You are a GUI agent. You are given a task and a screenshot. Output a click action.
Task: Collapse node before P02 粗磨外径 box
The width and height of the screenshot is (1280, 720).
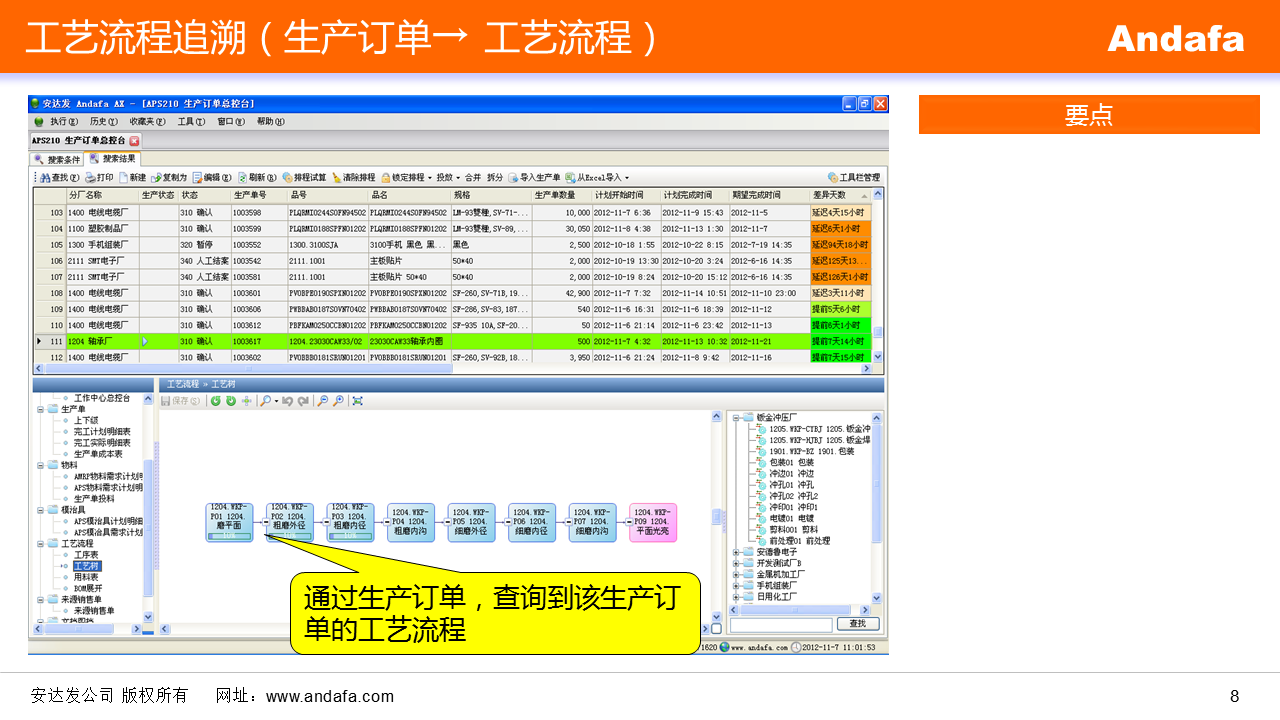265,521
